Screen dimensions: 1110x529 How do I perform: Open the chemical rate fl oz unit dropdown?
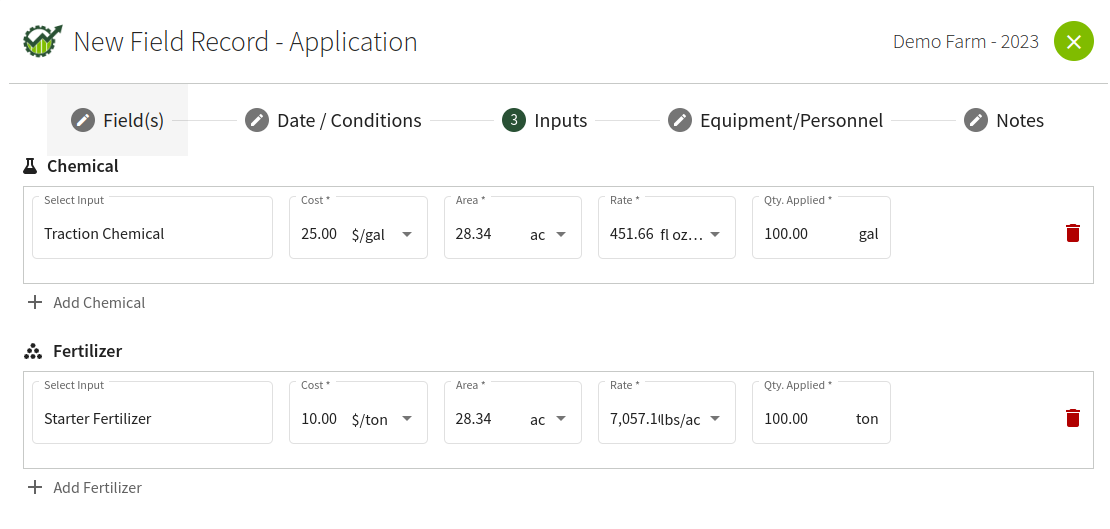pyautogui.click(x=715, y=234)
